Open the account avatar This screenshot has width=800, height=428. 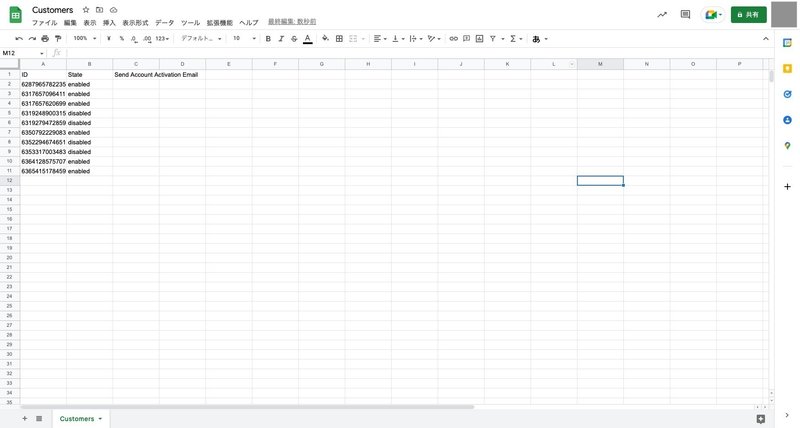[783, 14]
